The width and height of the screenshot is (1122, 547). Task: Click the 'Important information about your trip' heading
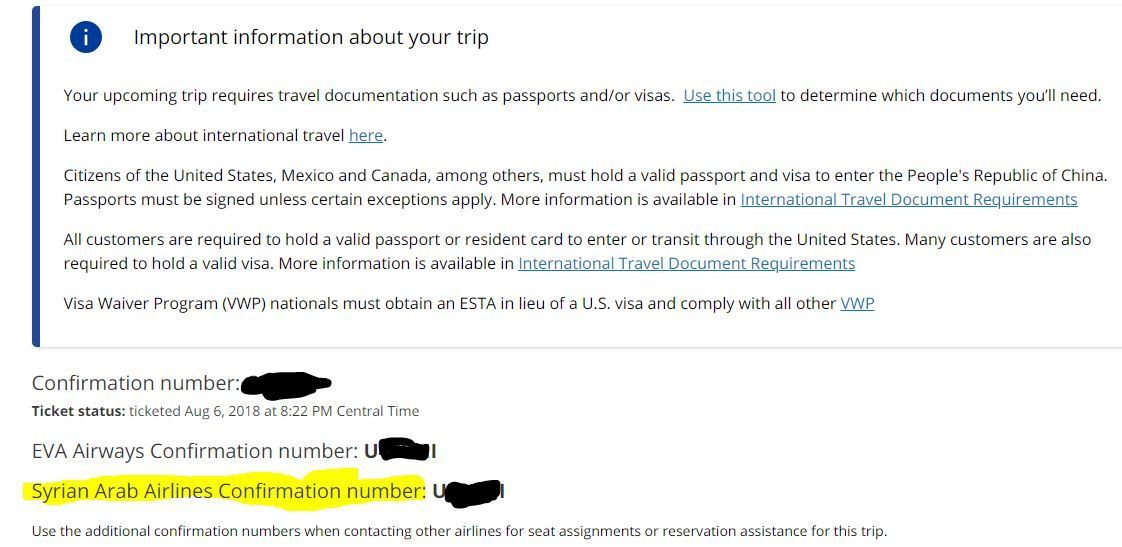(x=311, y=38)
